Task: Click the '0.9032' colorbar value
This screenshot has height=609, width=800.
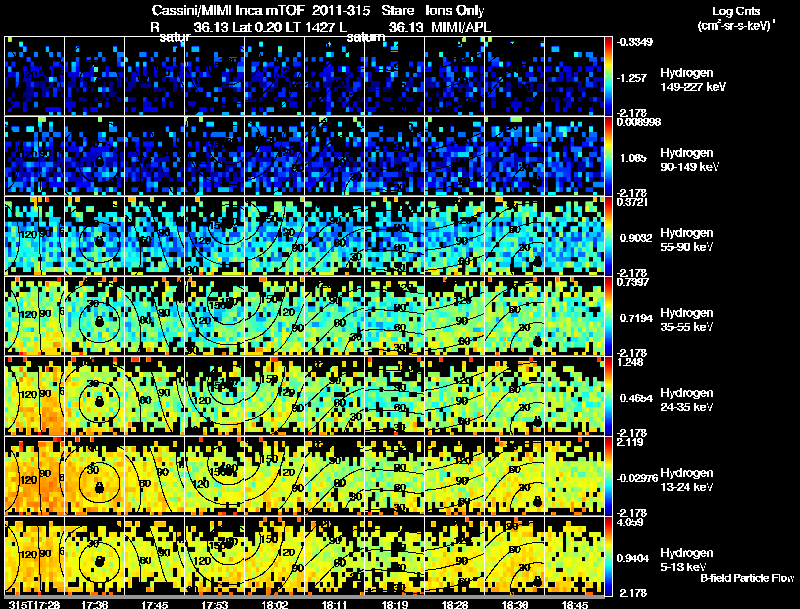Action: 636,238
